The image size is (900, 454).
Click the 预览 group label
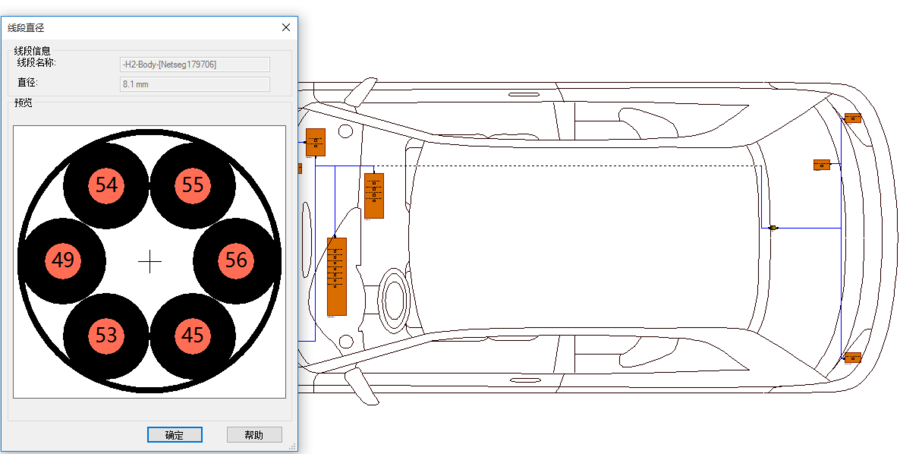[24, 103]
